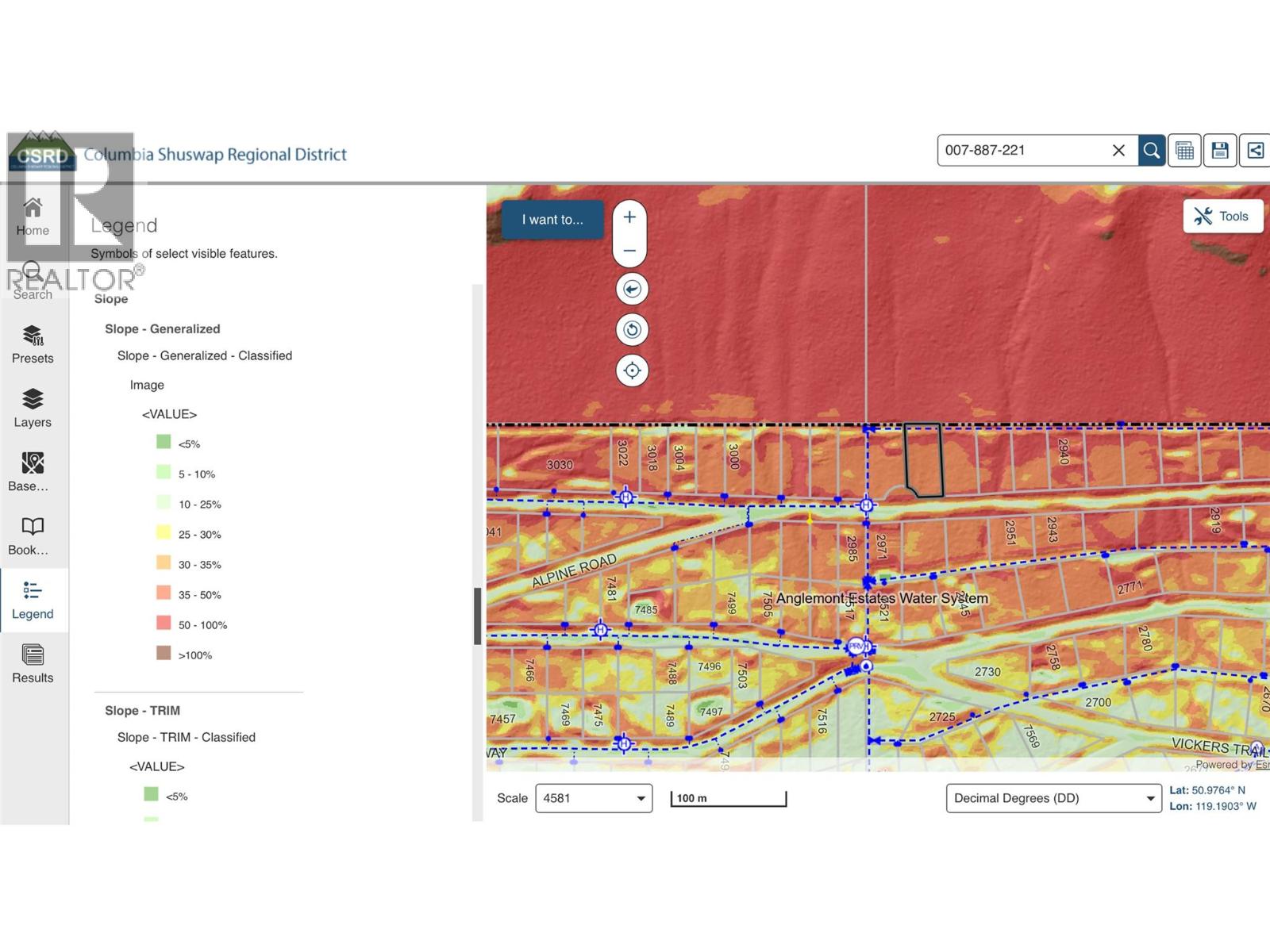Click the legend panel scrollbar

pyautogui.click(x=477, y=616)
